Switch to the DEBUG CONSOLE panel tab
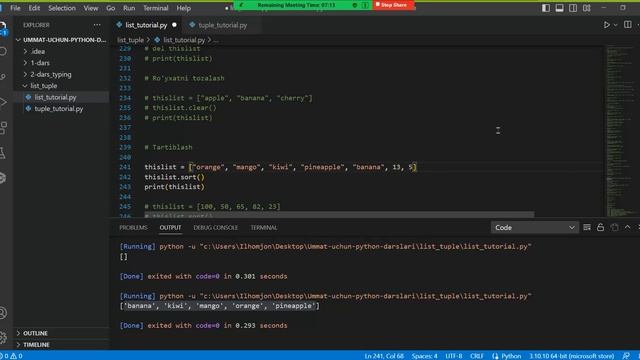This screenshot has width=640, height=360. point(216,227)
